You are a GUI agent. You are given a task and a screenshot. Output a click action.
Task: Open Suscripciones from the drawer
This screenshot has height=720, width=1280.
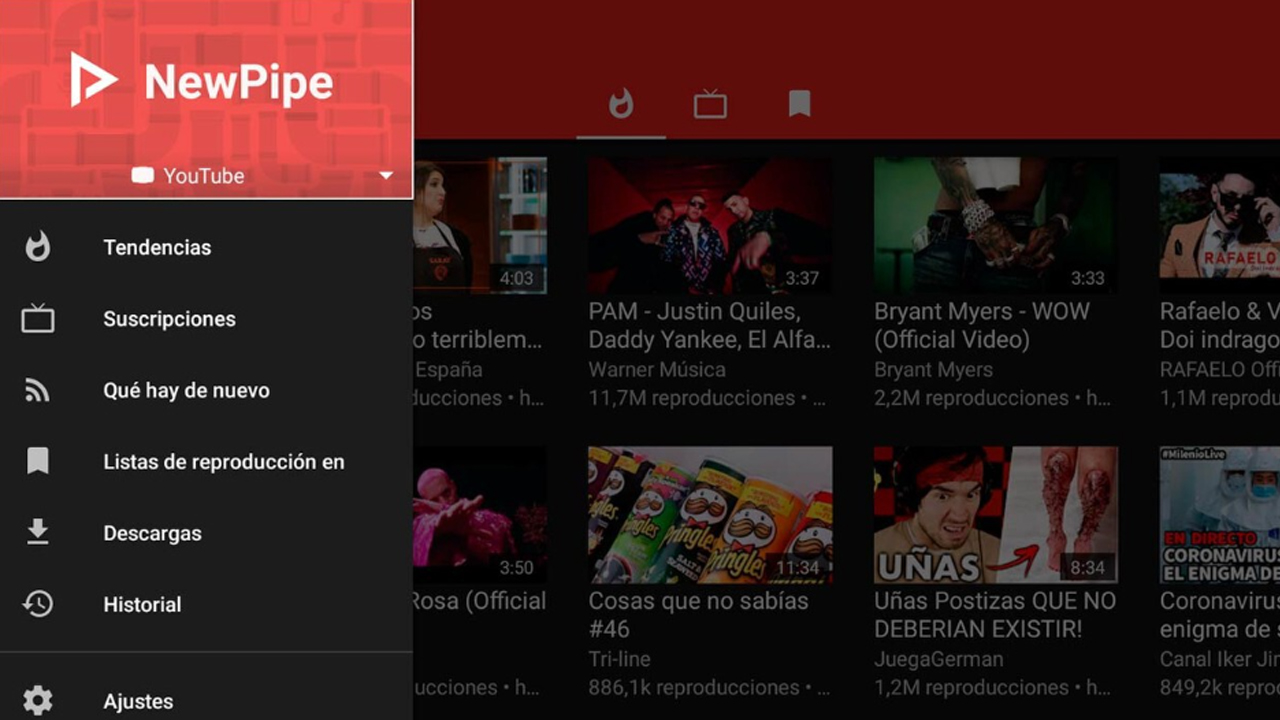[169, 319]
